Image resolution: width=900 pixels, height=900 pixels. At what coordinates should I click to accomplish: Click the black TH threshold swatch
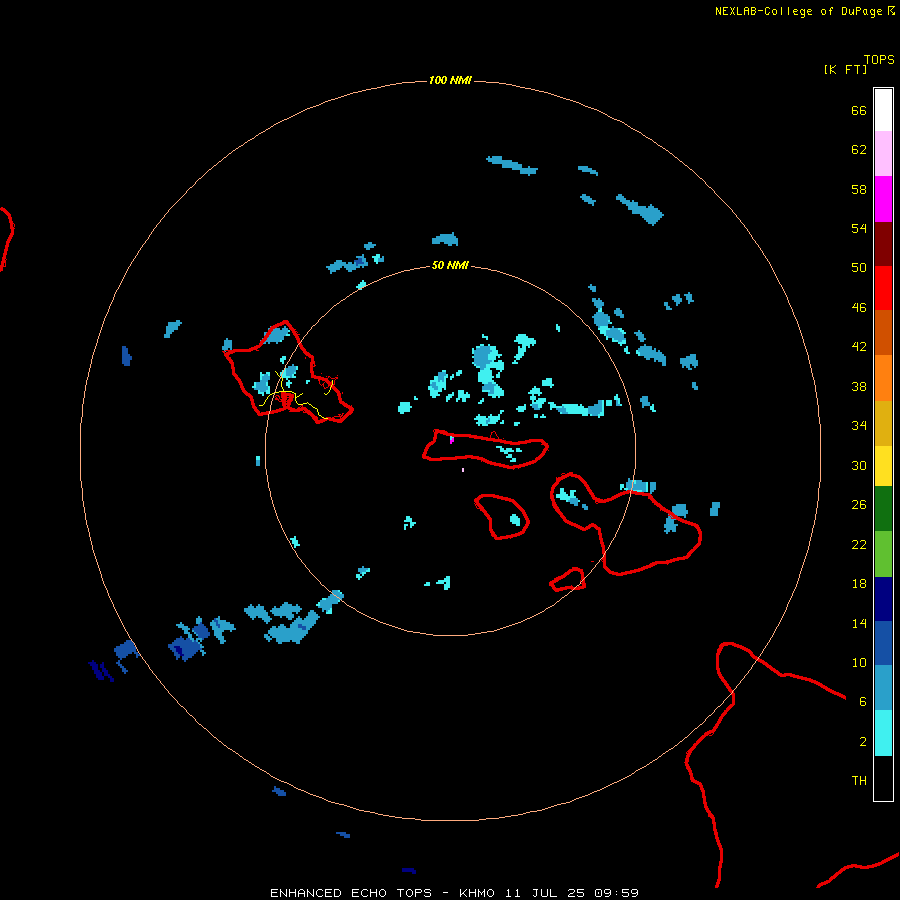(883, 778)
